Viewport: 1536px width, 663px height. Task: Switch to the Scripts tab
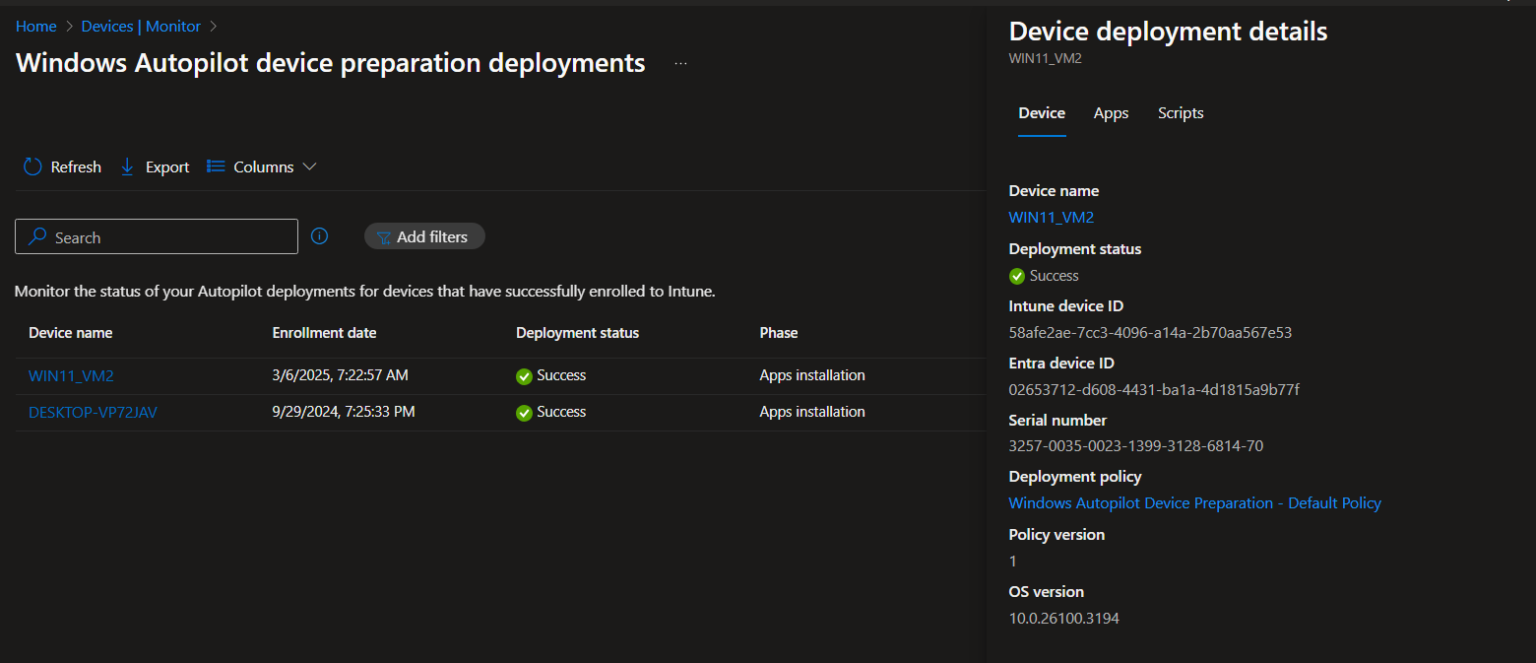(x=1180, y=113)
